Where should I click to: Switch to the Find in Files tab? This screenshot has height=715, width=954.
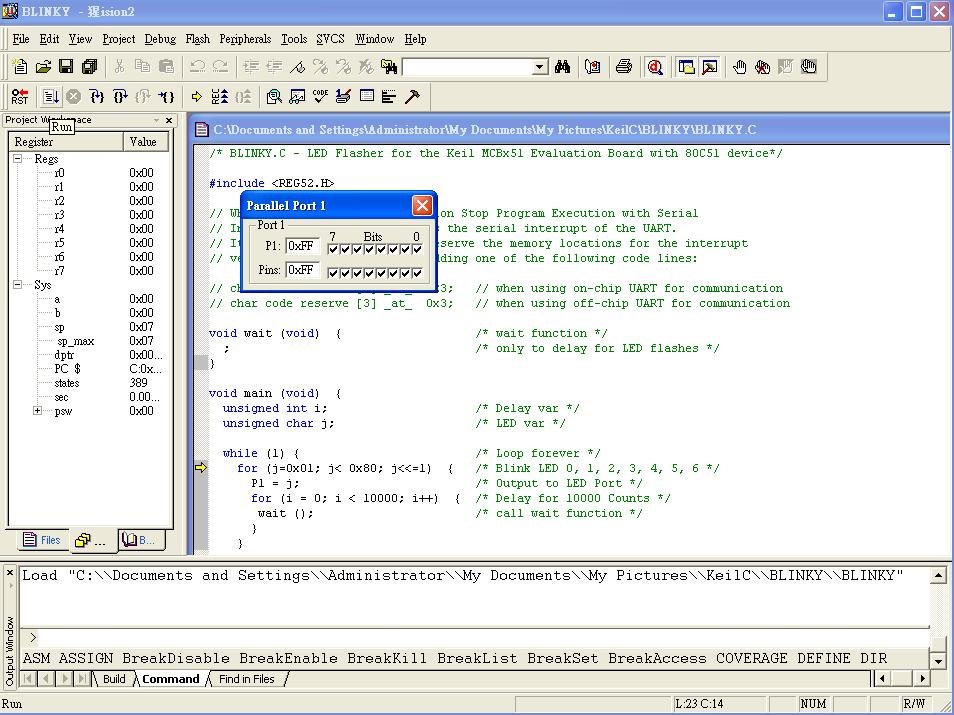click(x=247, y=679)
